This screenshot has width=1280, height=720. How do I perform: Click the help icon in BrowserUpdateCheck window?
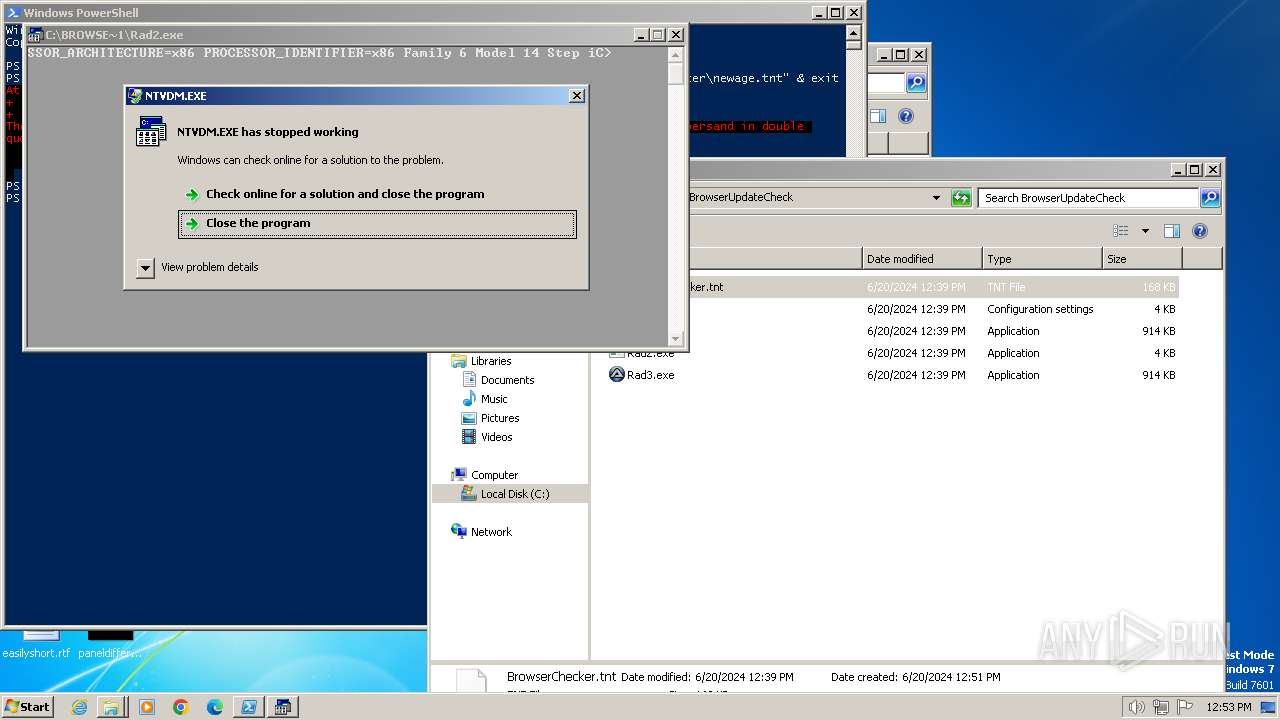click(1200, 231)
